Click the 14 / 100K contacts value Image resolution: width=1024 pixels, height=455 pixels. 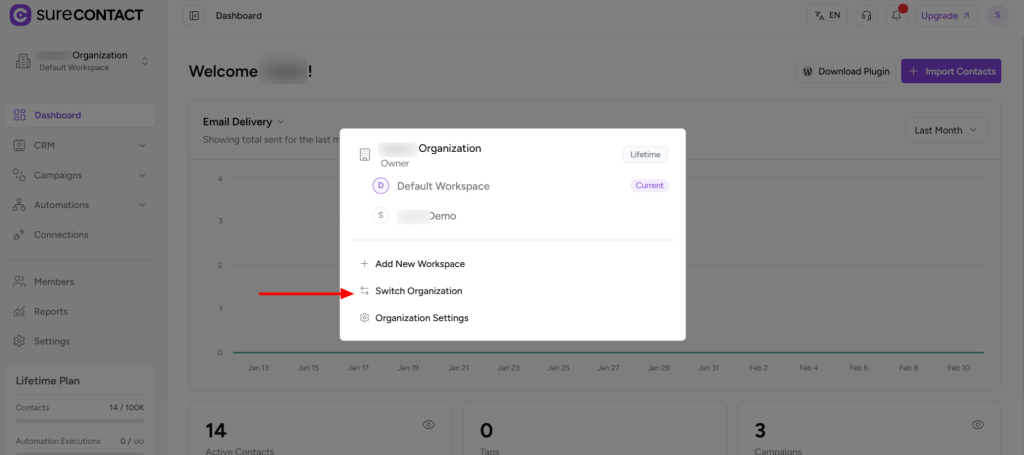point(127,407)
